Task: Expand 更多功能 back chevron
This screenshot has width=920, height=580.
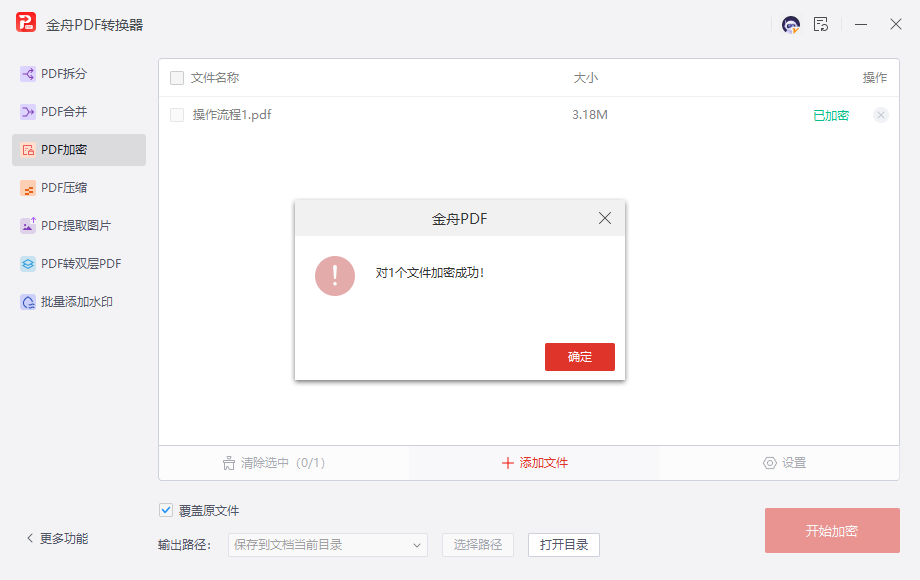Action: coord(30,538)
